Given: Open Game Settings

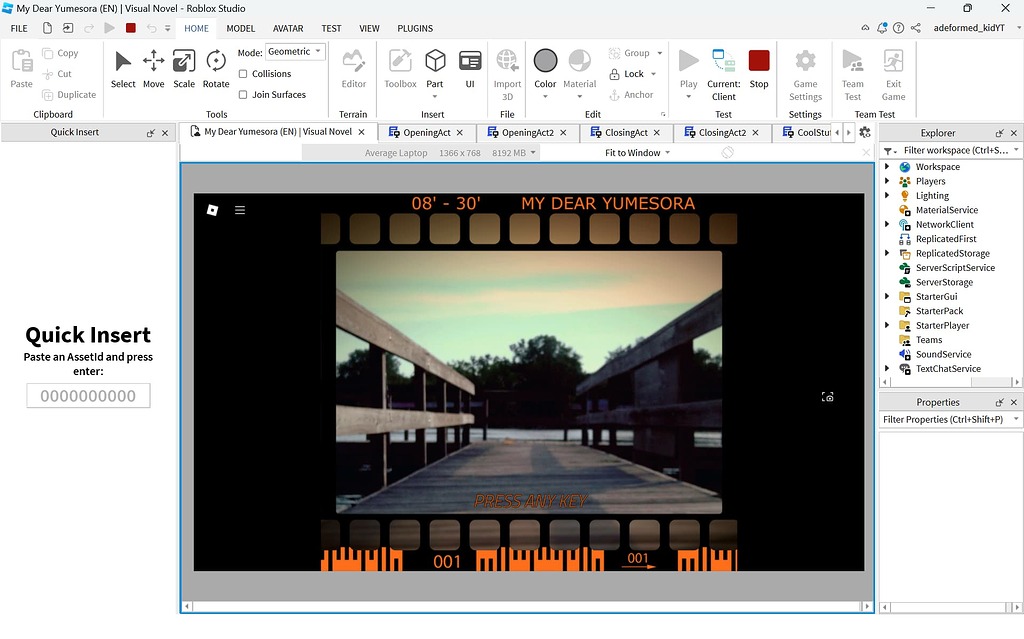Looking at the screenshot, I should (805, 70).
